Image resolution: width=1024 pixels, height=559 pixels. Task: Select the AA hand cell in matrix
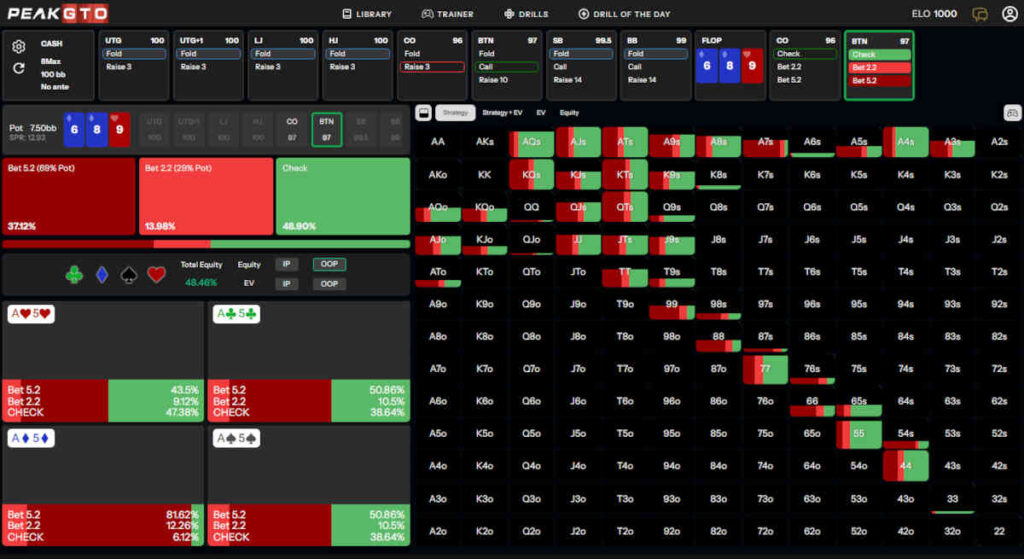pos(437,142)
